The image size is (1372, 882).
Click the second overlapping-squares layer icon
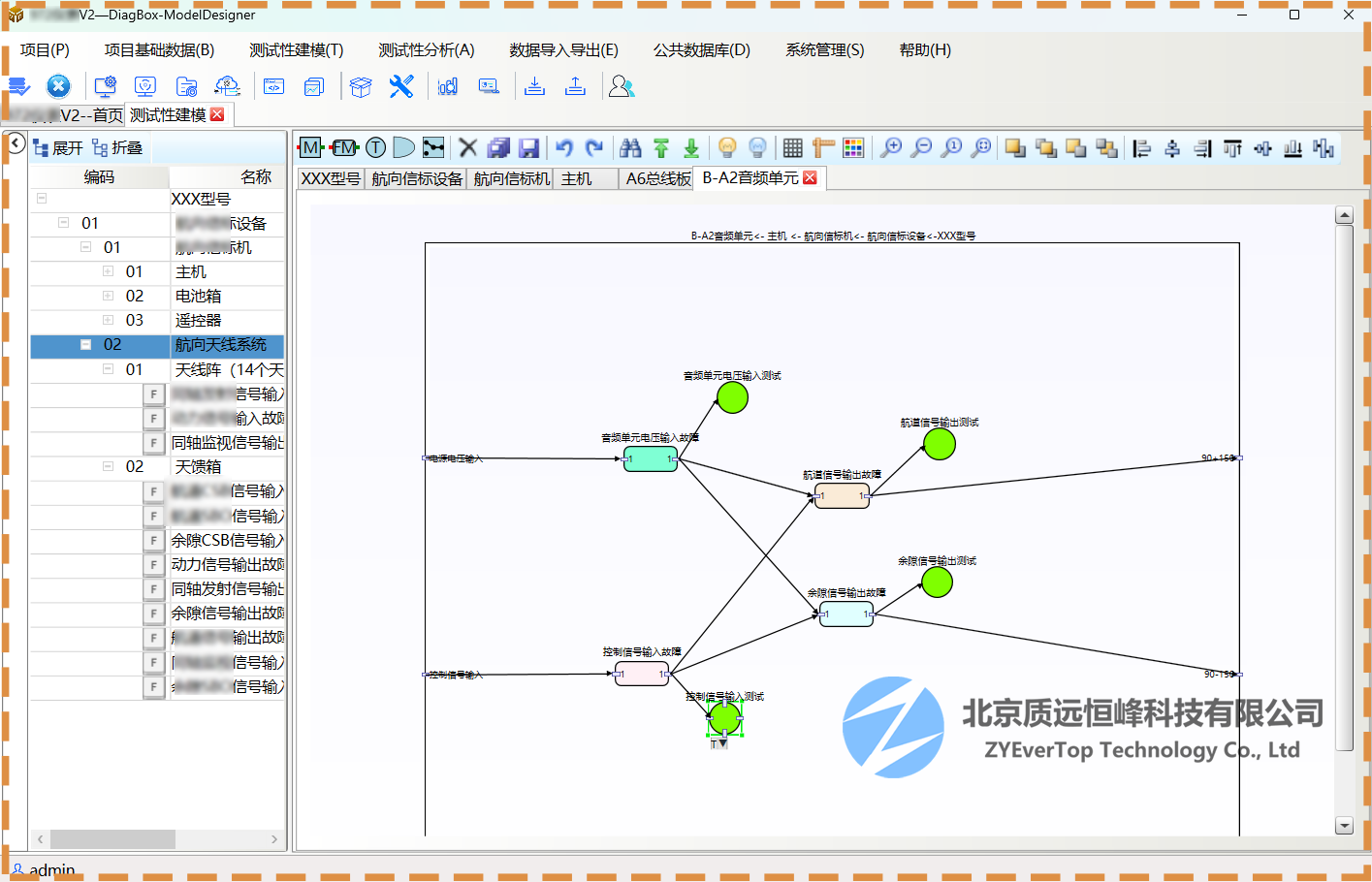pyautogui.click(x=1045, y=147)
